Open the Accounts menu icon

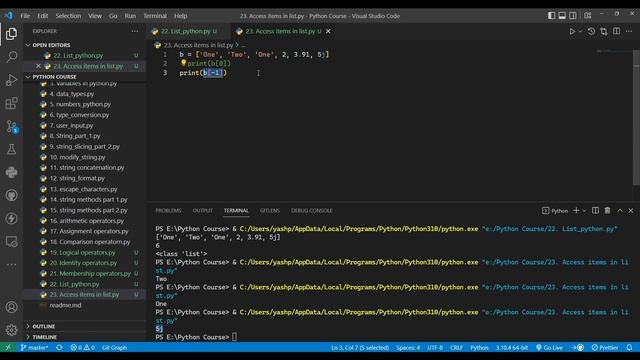(x=11, y=307)
